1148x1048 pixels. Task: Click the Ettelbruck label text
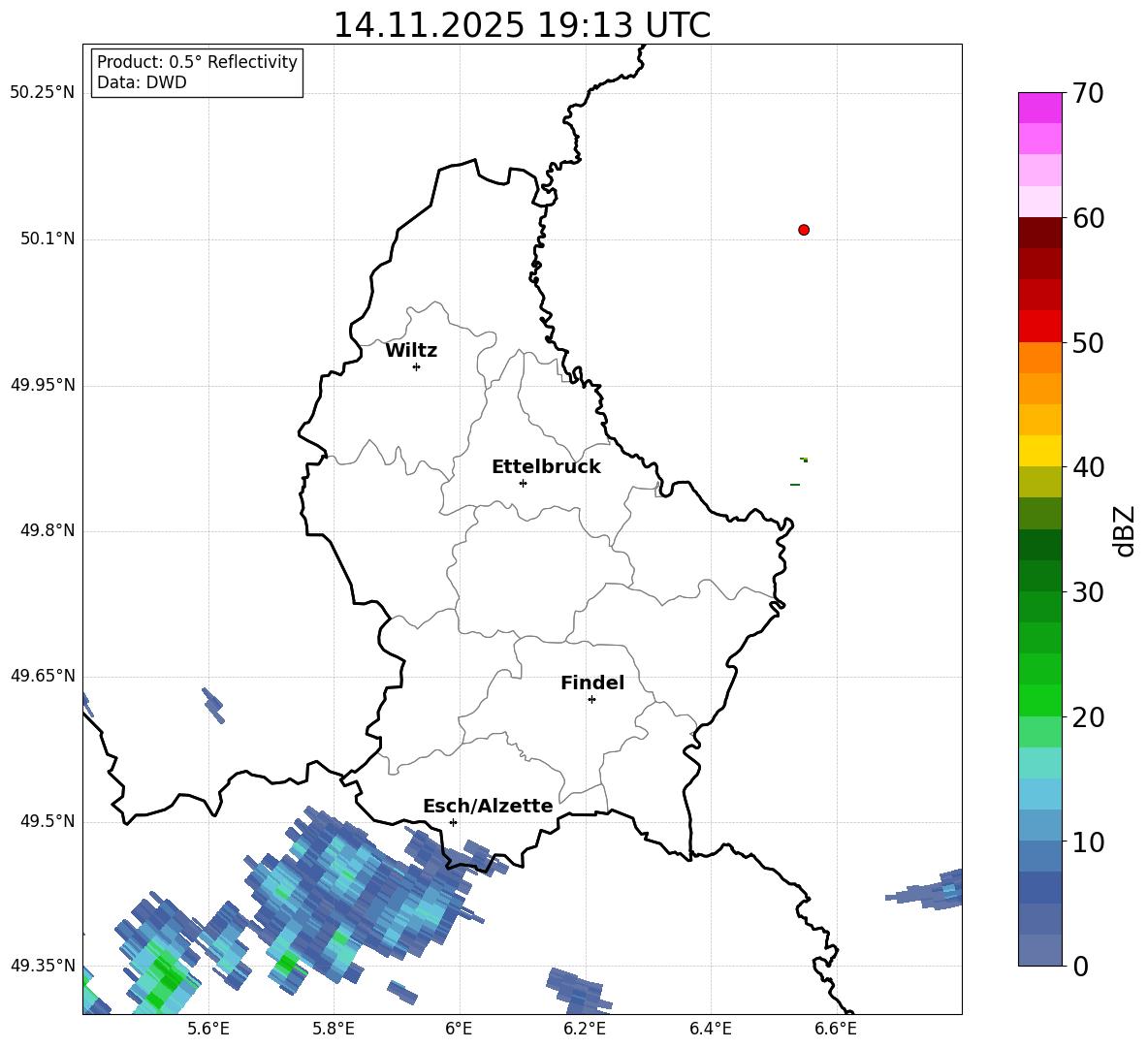[546, 467]
